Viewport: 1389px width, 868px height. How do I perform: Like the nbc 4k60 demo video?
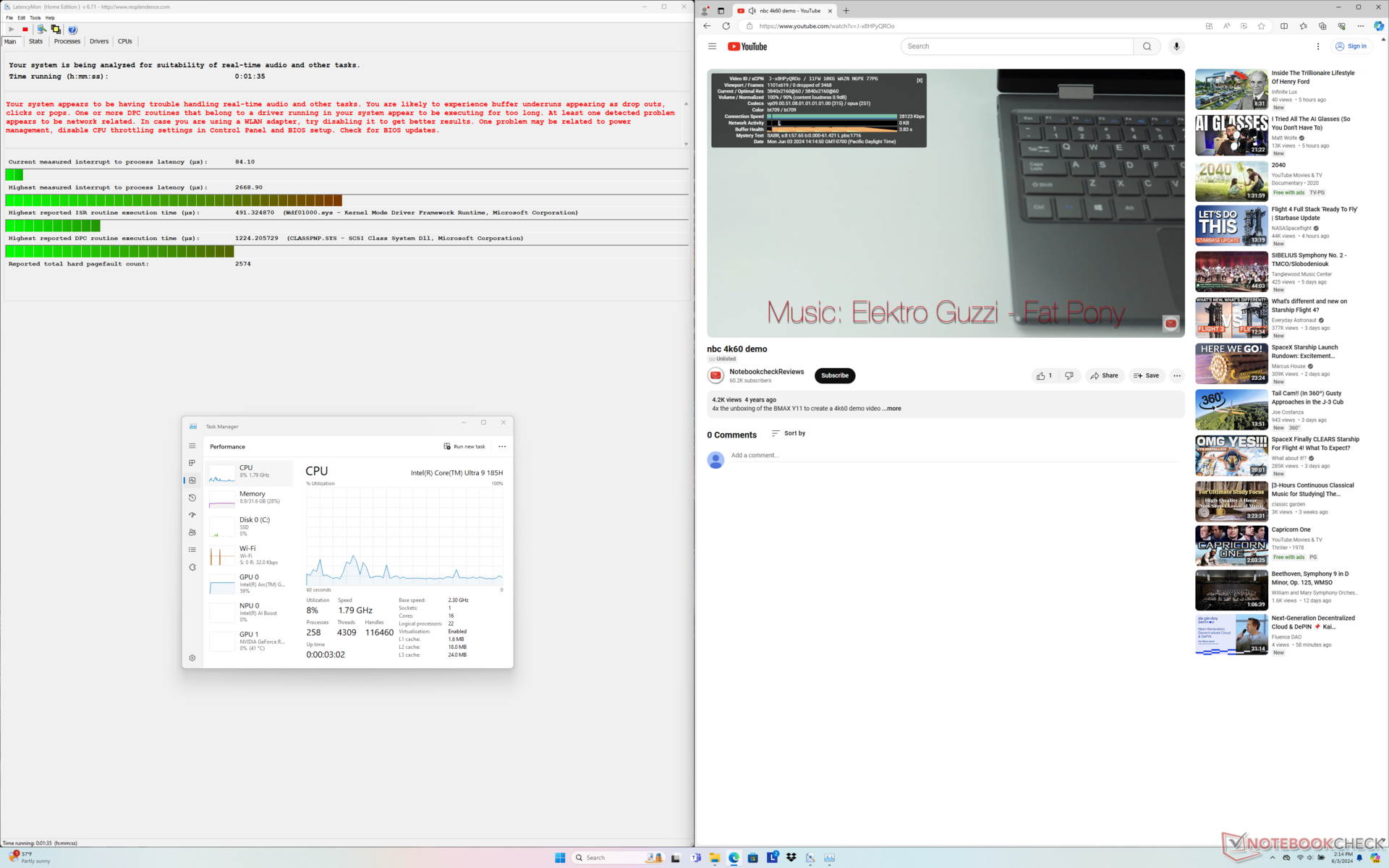point(1041,375)
